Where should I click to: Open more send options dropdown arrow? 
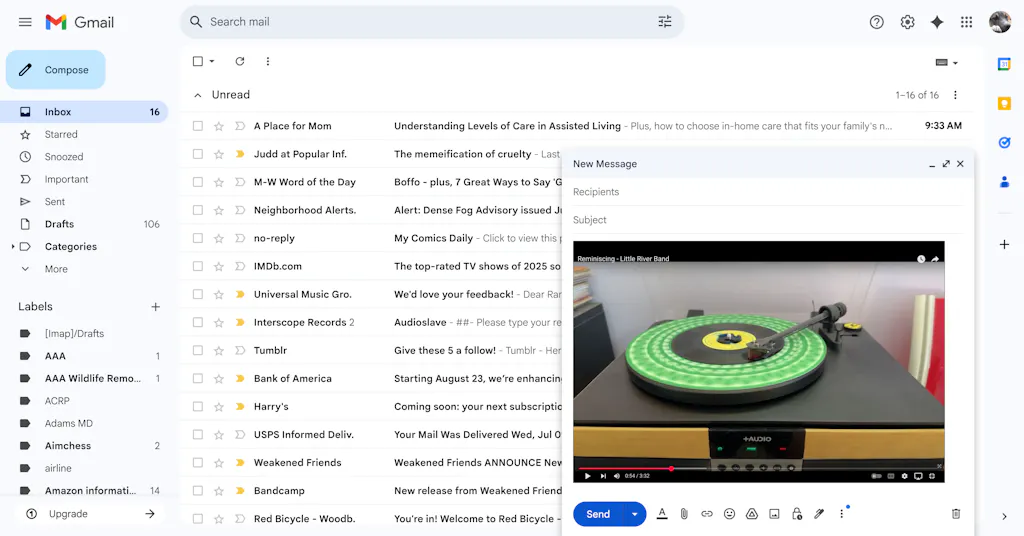click(634, 514)
